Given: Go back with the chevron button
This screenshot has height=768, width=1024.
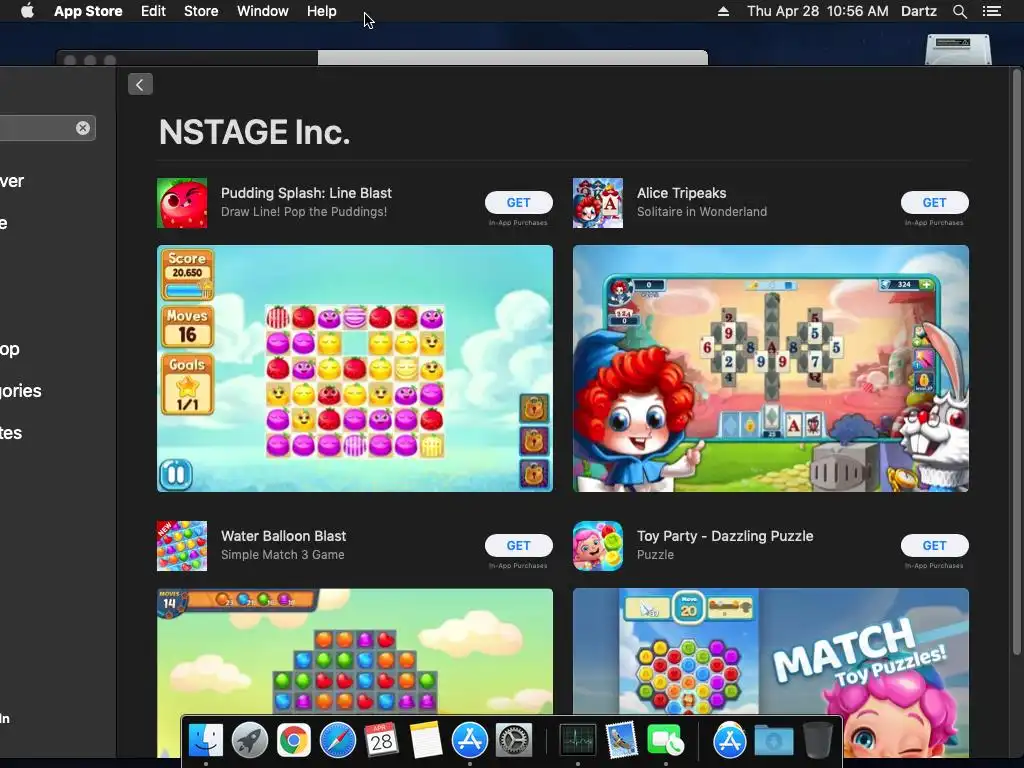Looking at the screenshot, I should pos(140,84).
